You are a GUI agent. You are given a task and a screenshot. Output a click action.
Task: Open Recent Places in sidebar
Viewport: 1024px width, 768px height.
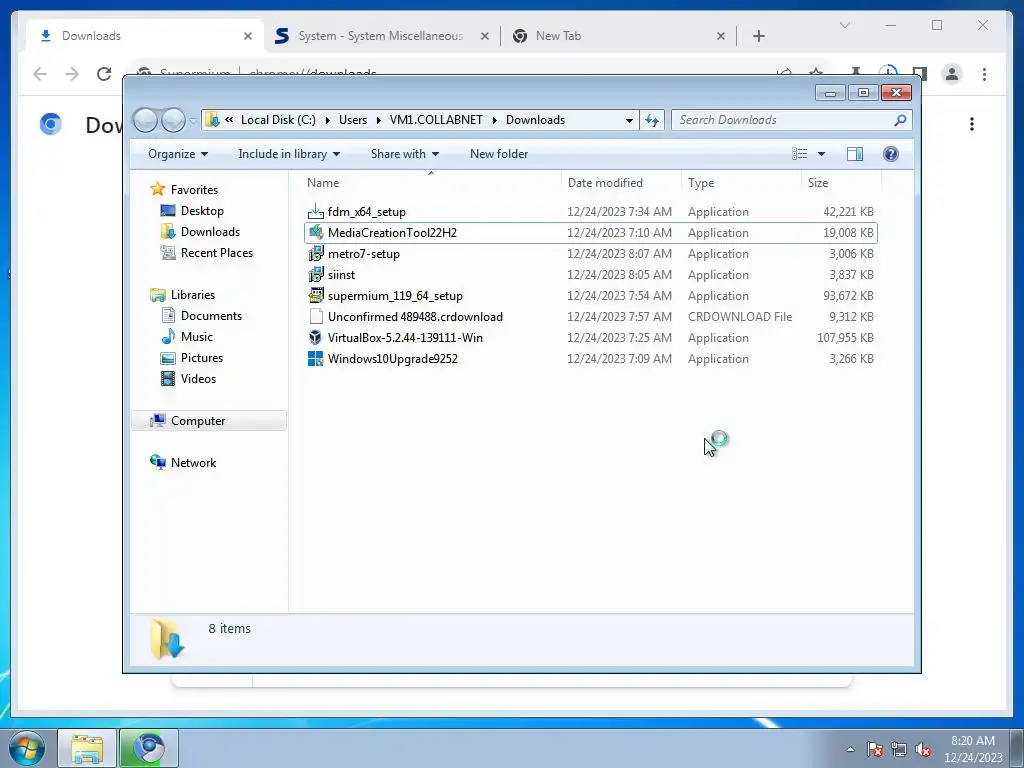(217, 253)
